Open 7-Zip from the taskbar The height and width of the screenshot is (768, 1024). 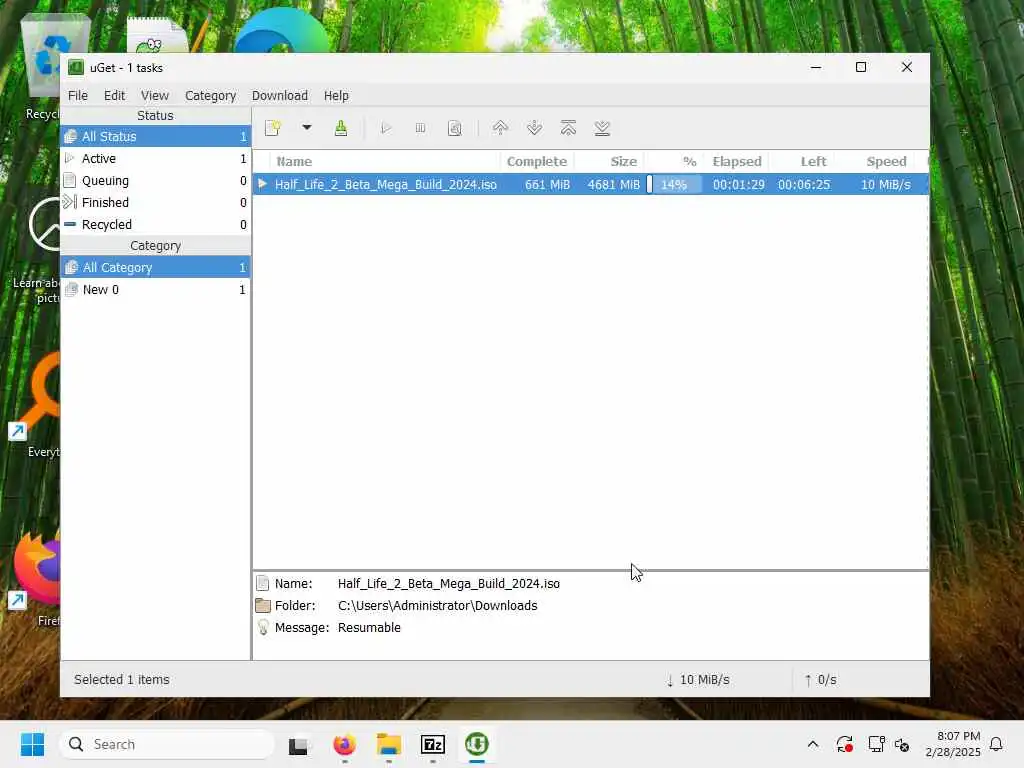pyautogui.click(x=433, y=744)
